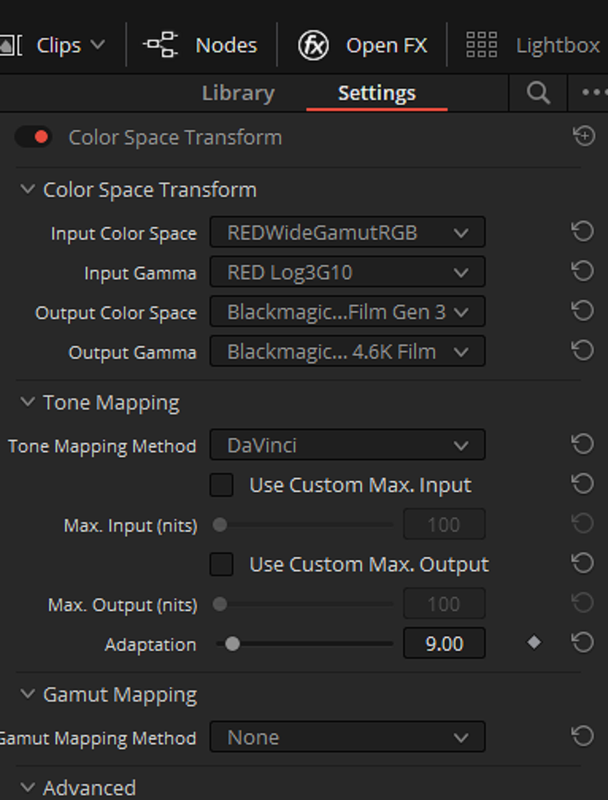This screenshot has width=608, height=800.
Task: Collapse the Tone Mapping section
Action: click(x=28, y=402)
